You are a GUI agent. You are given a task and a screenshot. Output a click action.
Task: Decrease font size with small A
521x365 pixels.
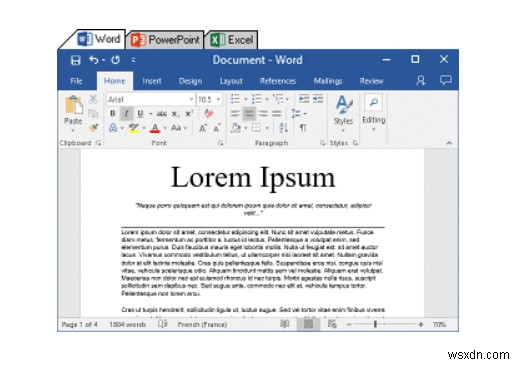(217, 128)
